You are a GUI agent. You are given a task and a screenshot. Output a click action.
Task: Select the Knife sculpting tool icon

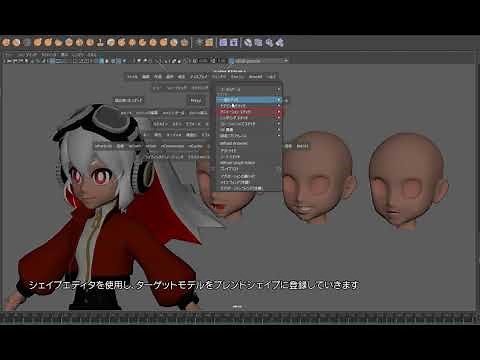coord(142,43)
